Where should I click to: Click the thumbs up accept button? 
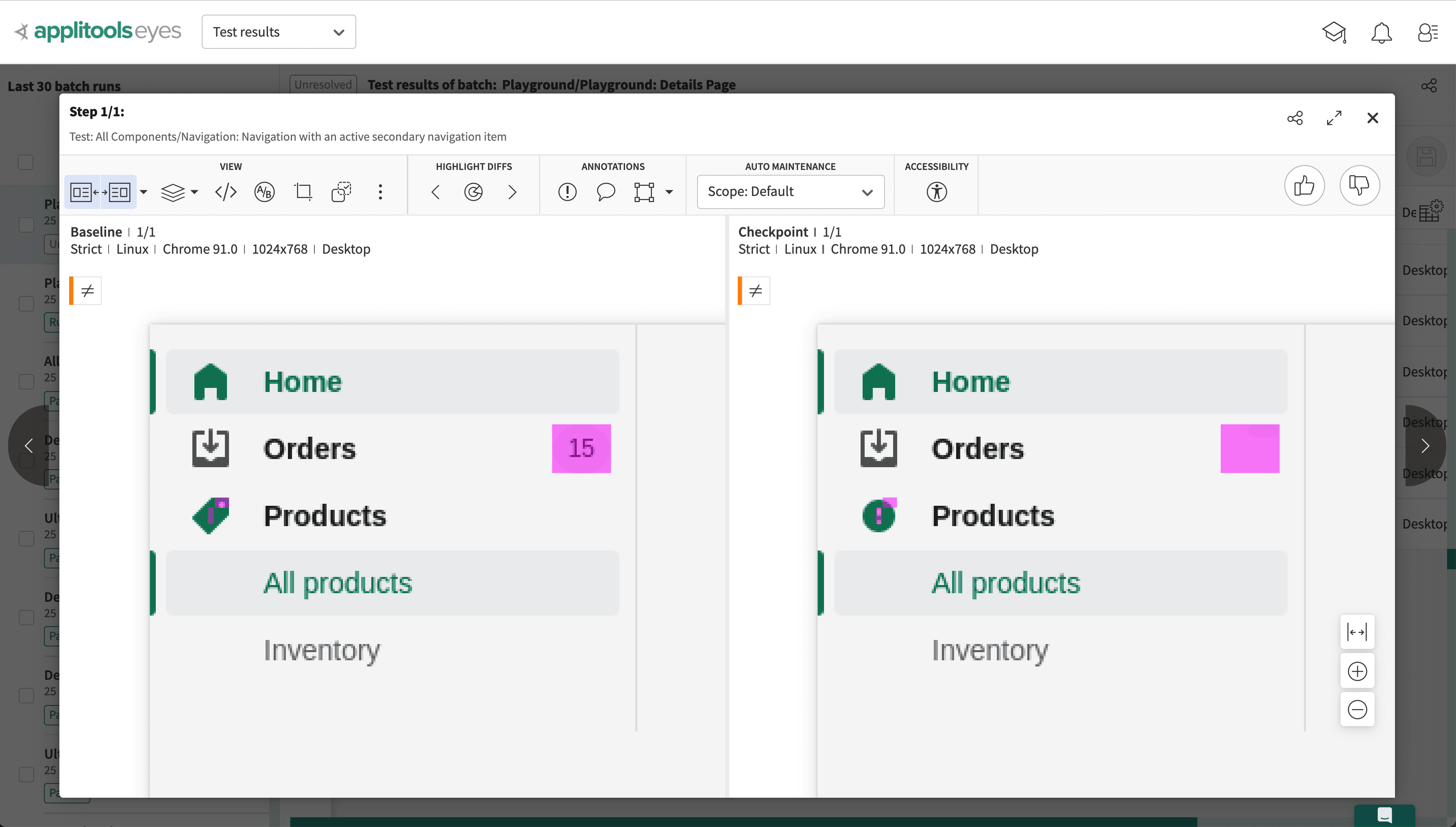tap(1304, 186)
